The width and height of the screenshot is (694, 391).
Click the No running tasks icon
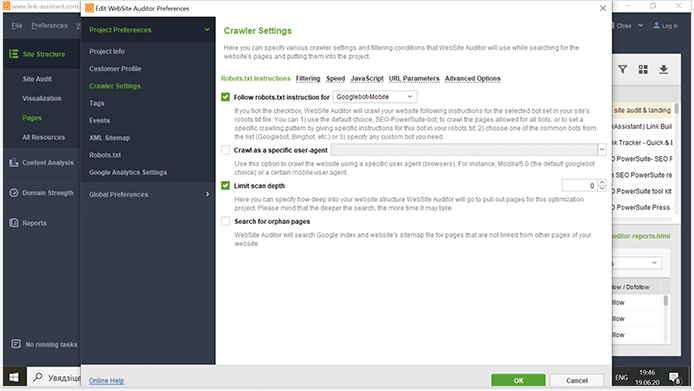pyautogui.click(x=16, y=344)
